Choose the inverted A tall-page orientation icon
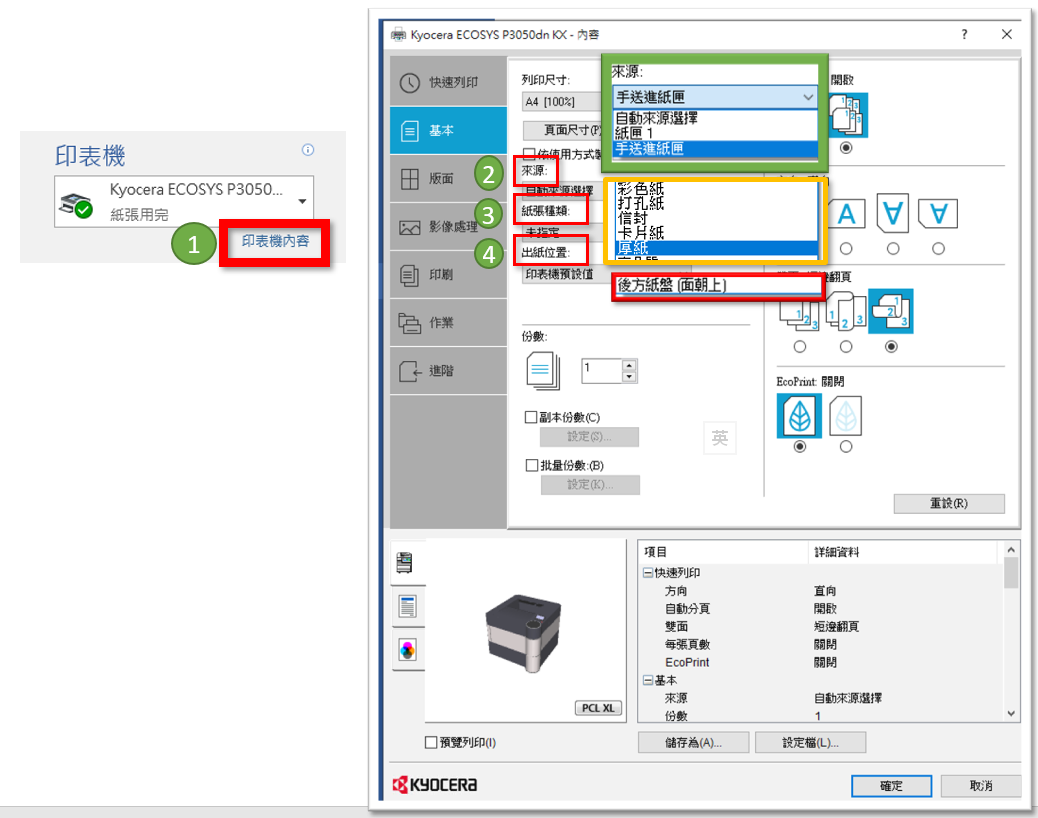Screen dimensions: 1038x818 892,213
